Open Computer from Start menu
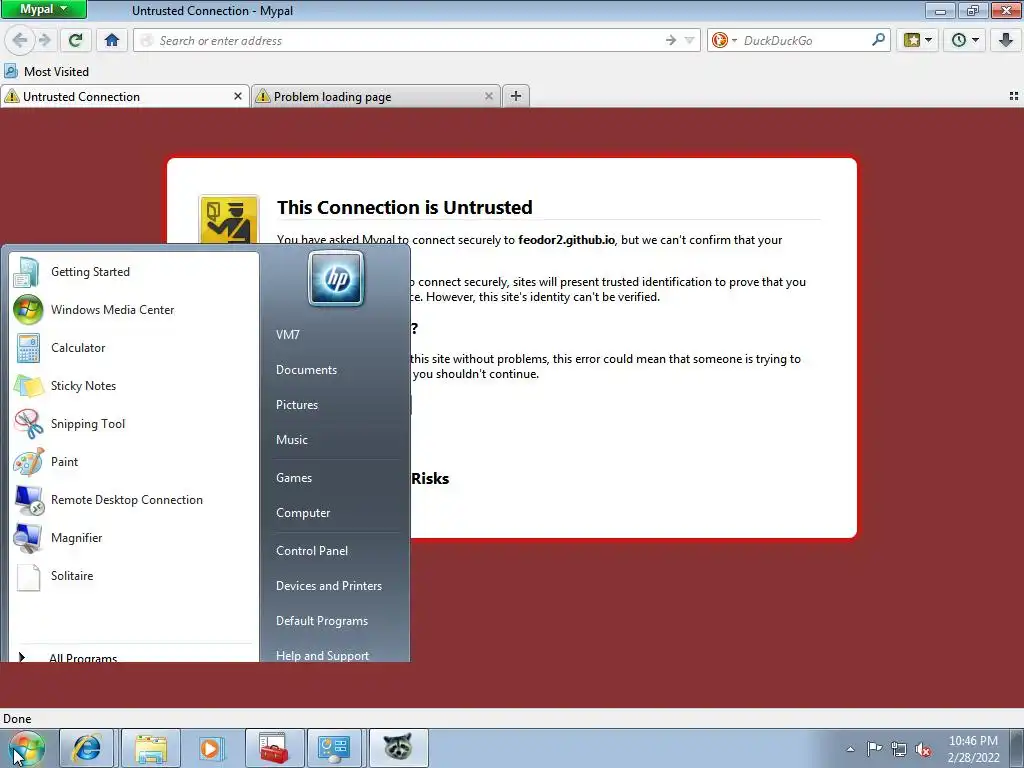This screenshot has width=1024, height=768. click(334, 513)
